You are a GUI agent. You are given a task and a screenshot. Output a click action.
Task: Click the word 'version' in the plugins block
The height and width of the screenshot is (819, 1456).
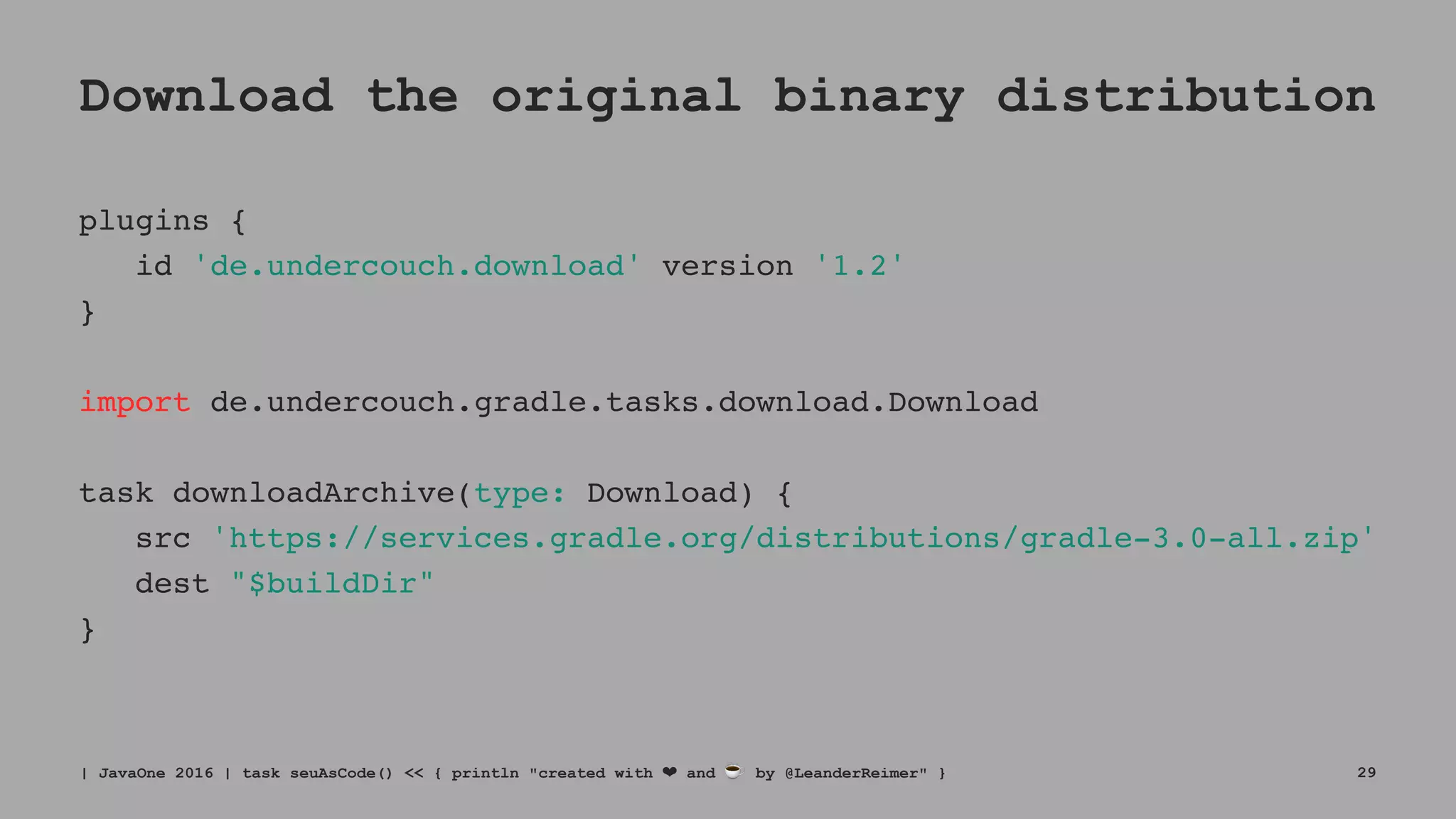727,267
